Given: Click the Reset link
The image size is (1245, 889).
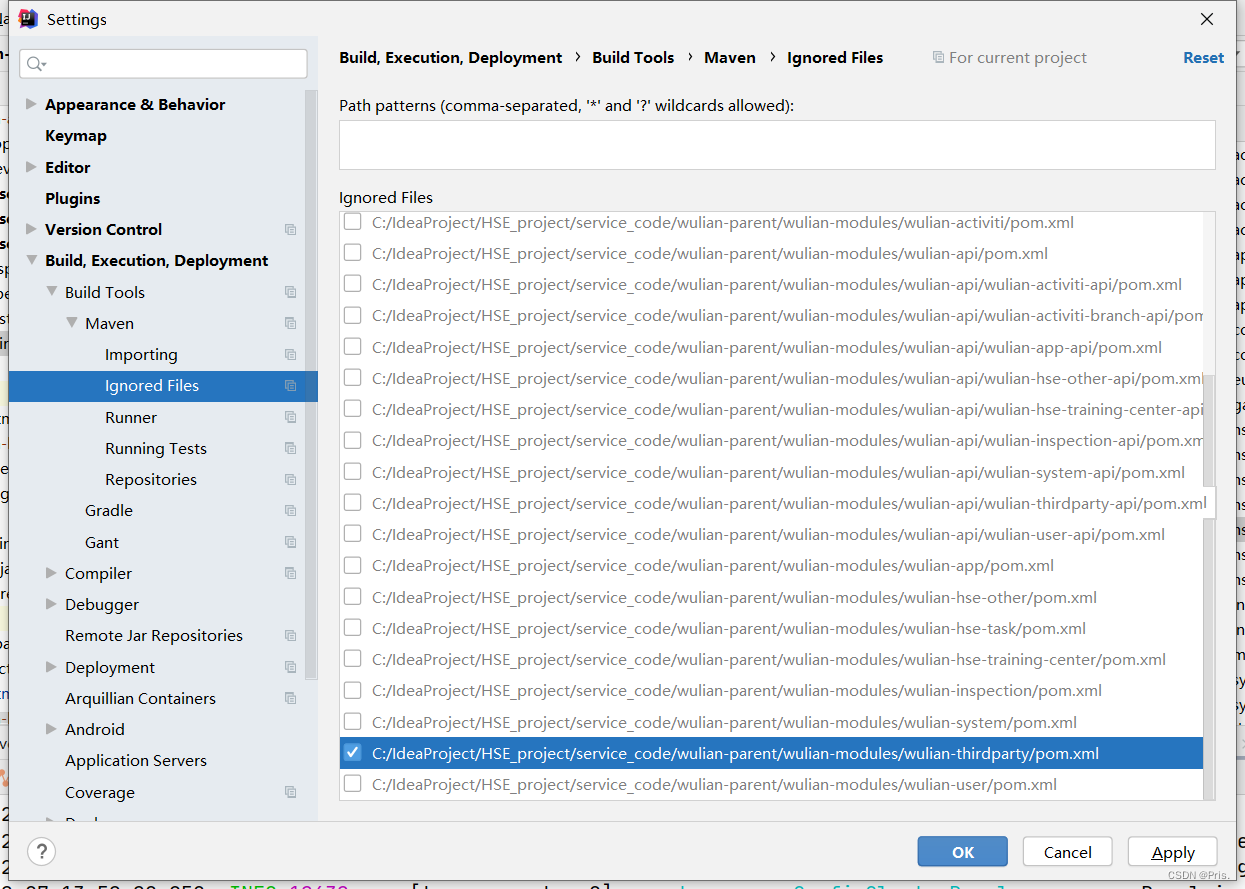Looking at the screenshot, I should click(1203, 57).
